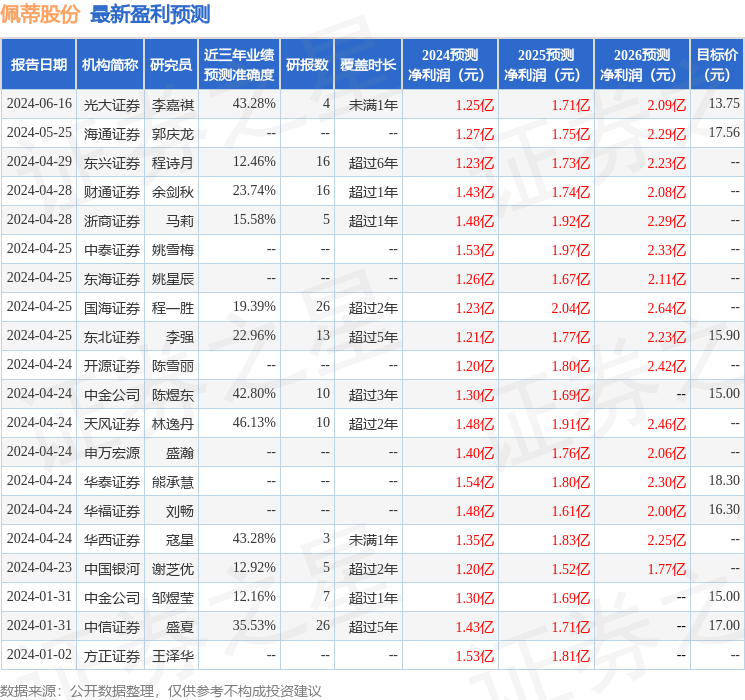Click target price 18.30
This screenshot has height=700, width=745.
(724, 480)
